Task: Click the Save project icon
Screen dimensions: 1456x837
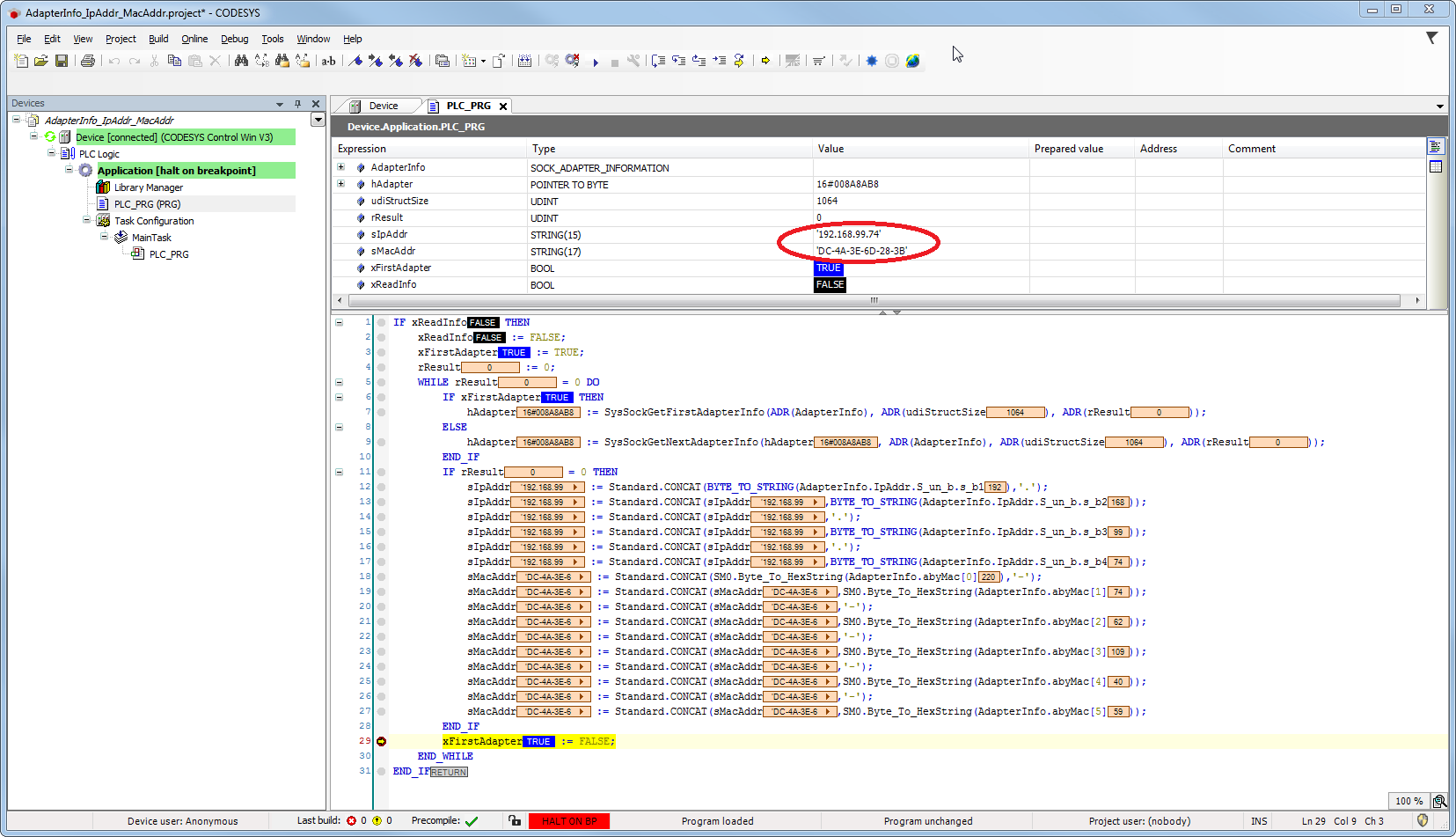Action: point(62,61)
